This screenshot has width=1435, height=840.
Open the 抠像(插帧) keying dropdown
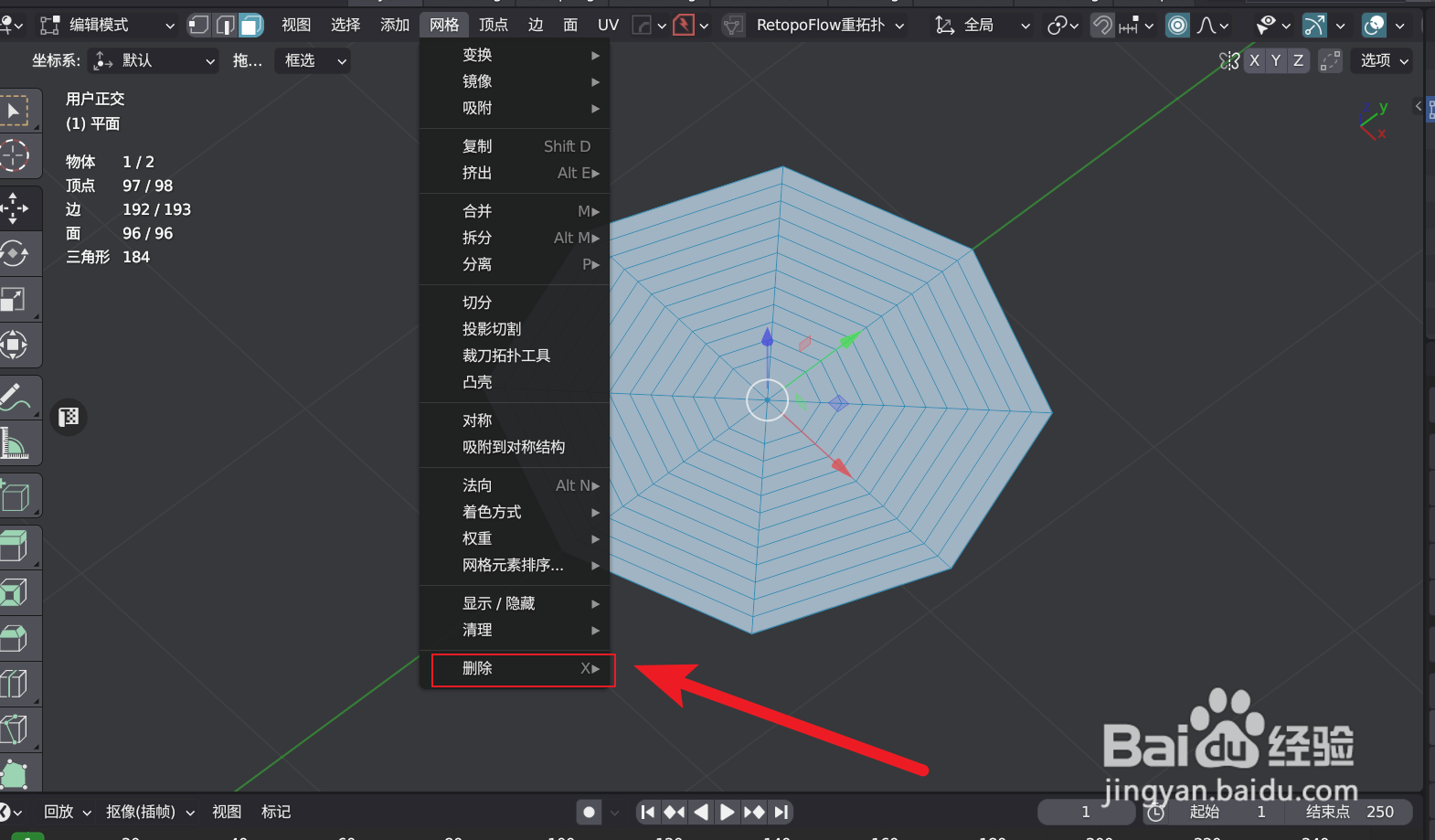(x=149, y=812)
